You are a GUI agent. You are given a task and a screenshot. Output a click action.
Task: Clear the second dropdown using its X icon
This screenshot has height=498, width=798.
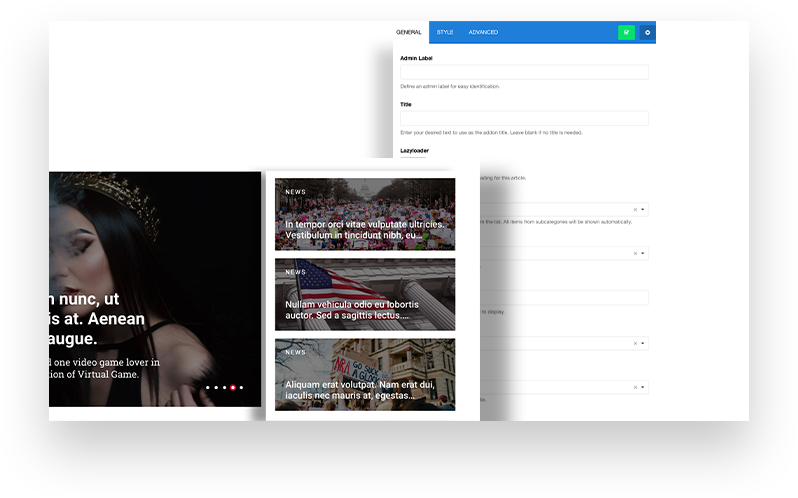click(x=635, y=254)
